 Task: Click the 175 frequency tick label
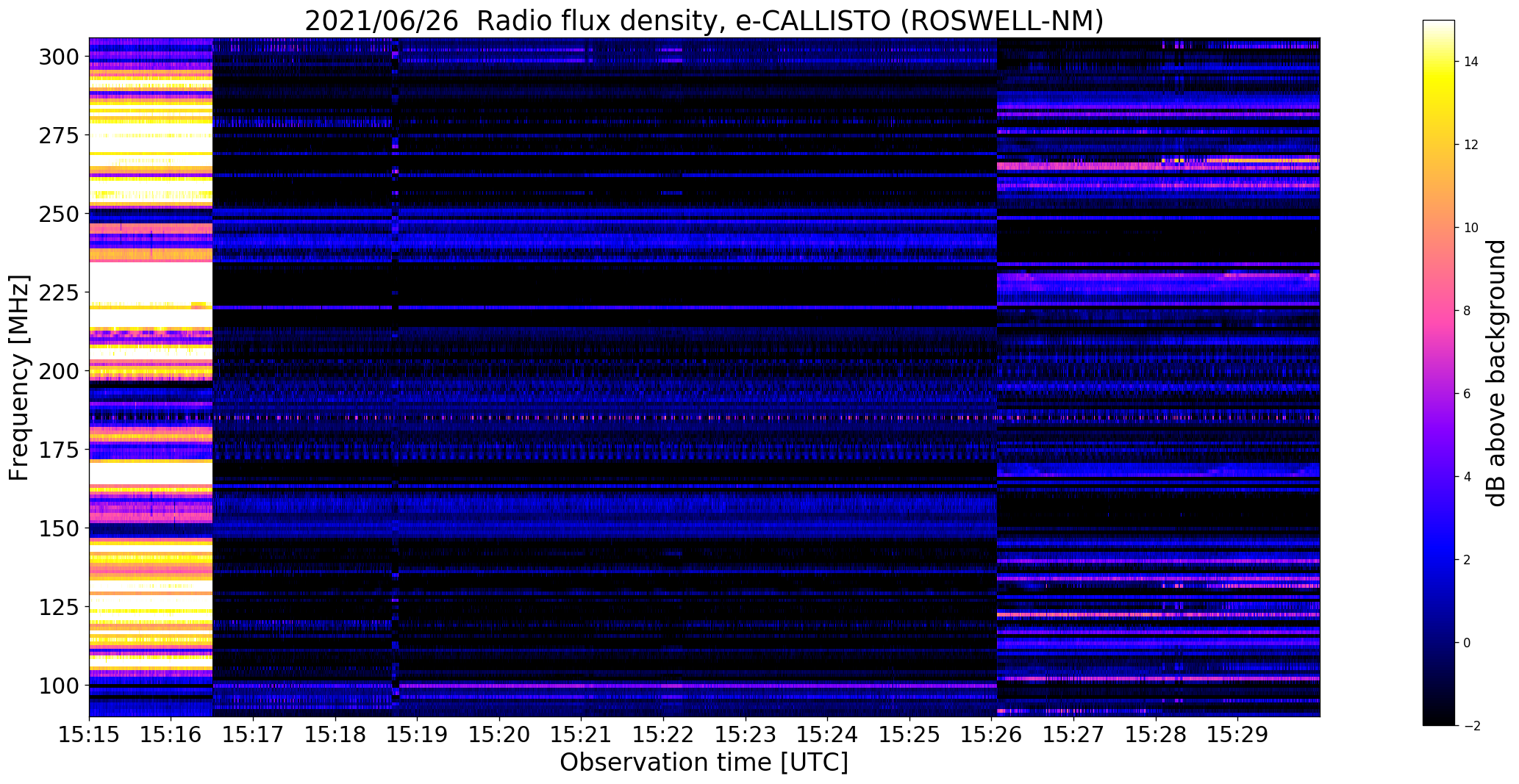[x=60, y=450]
